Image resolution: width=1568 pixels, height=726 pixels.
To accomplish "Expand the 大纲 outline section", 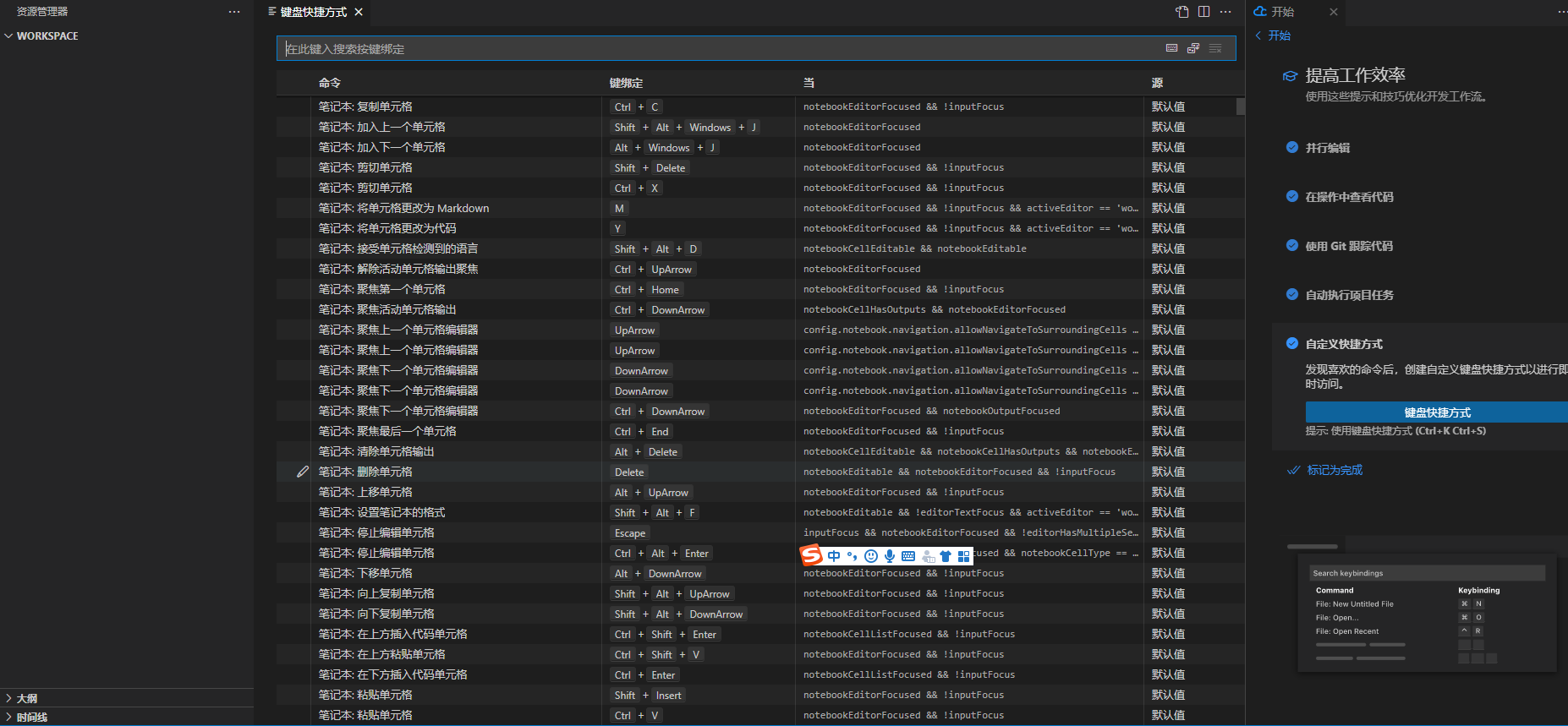I will click(x=127, y=698).
